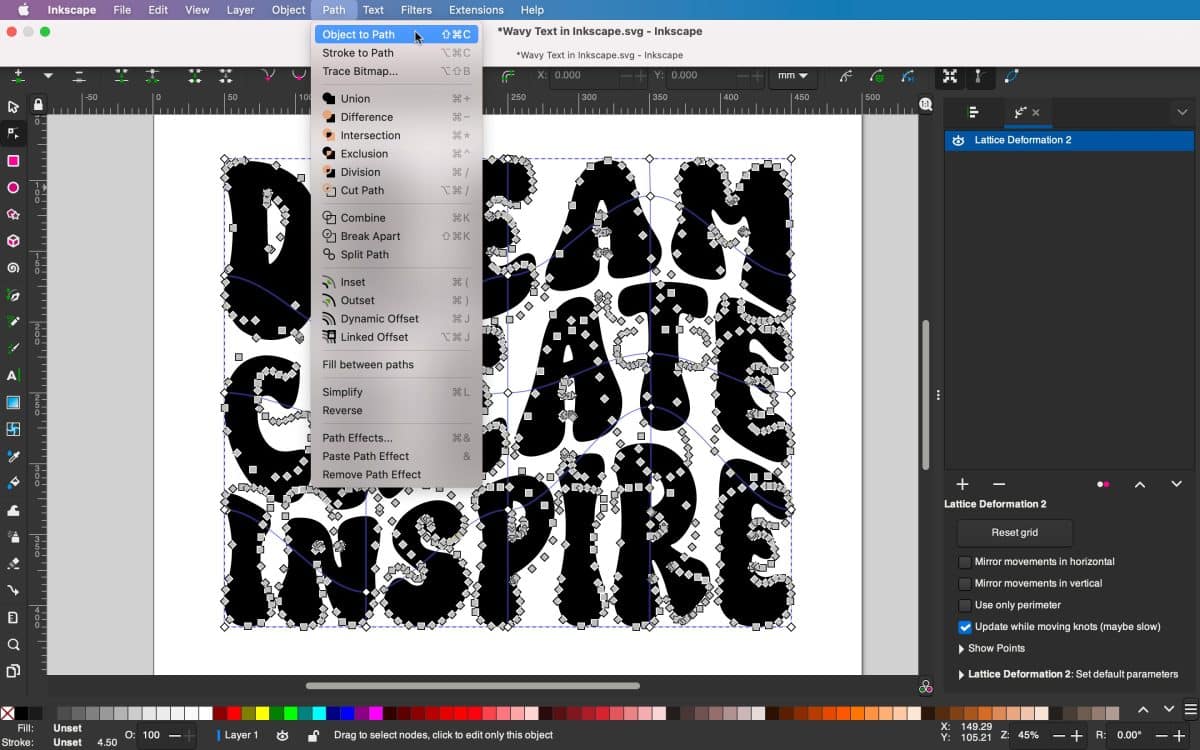Move path effect down with arrow
1200x750 pixels.
1176,484
